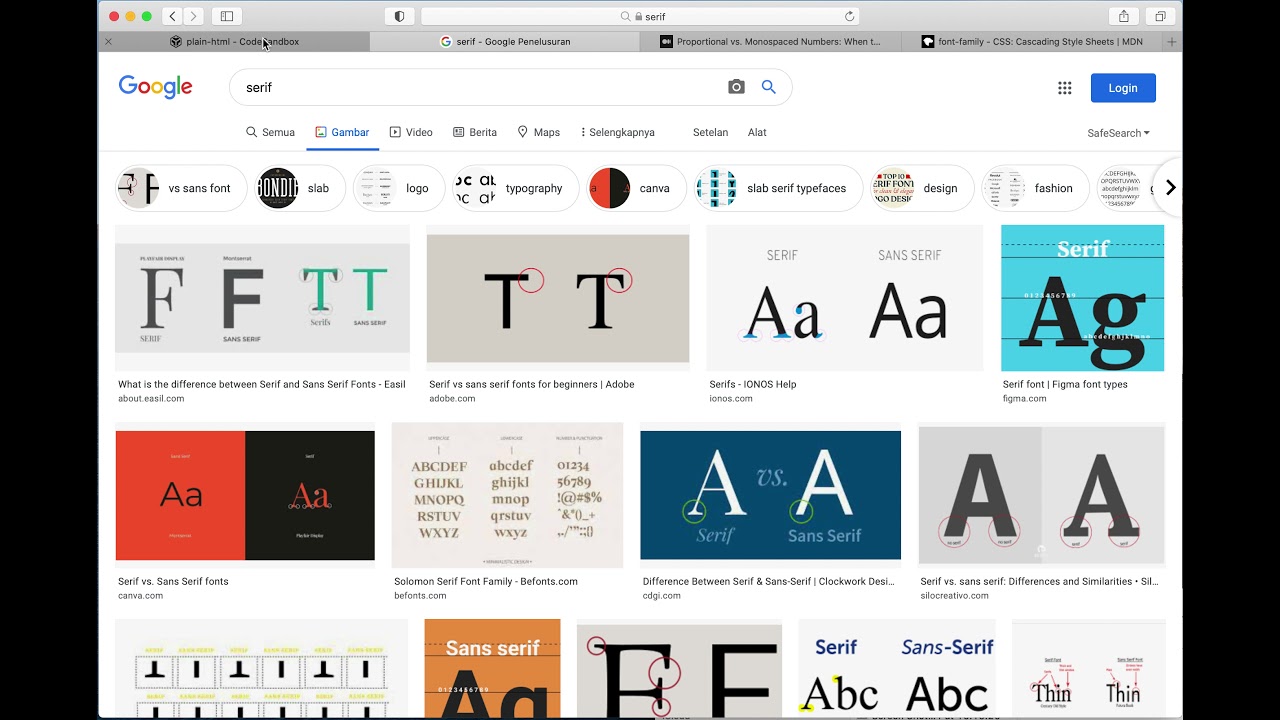Open Solomon Serif Font Family image
Screen dimensions: 1280x720
(x=507, y=495)
